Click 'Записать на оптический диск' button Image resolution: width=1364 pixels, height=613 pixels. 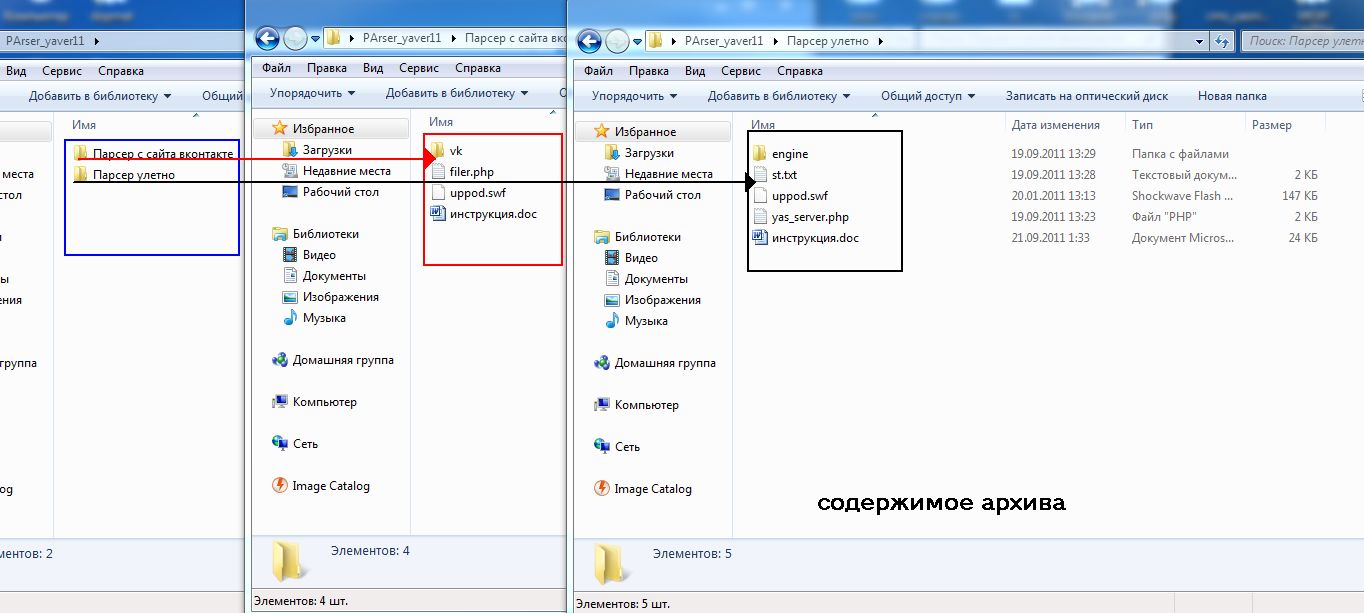pos(1087,96)
